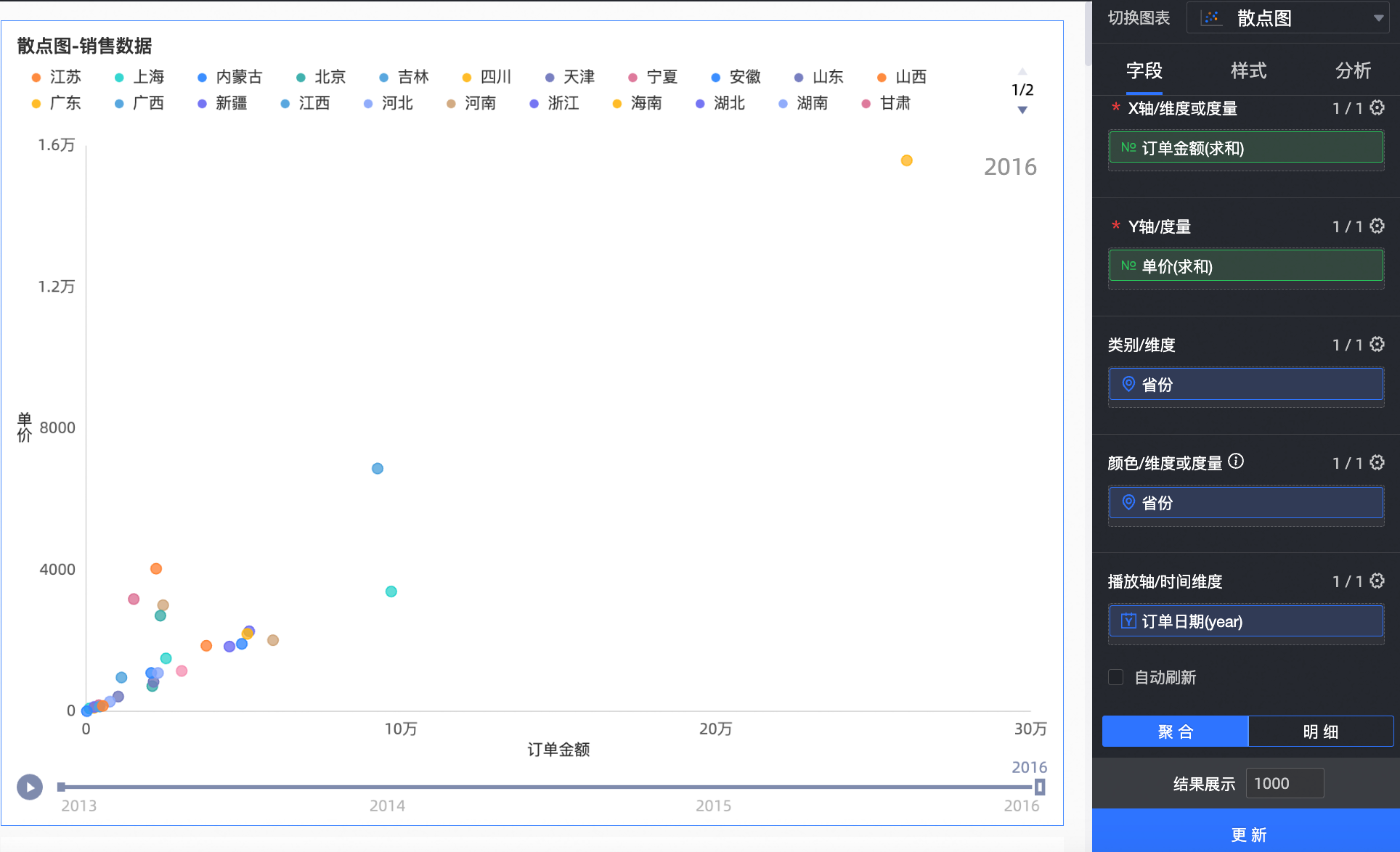Toggle the 新疆 legend item

222,103
